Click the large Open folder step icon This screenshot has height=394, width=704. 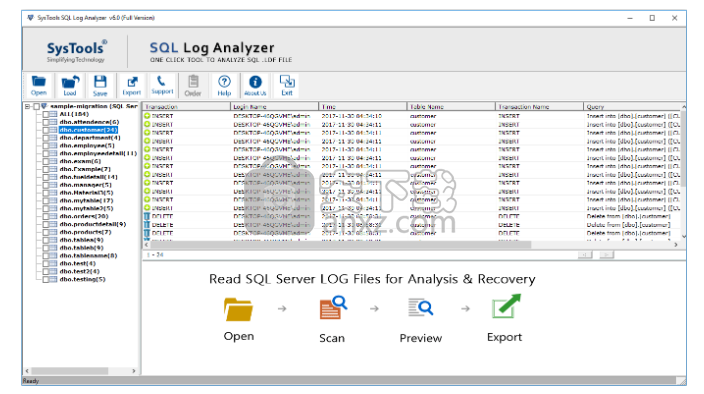(238, 309)
